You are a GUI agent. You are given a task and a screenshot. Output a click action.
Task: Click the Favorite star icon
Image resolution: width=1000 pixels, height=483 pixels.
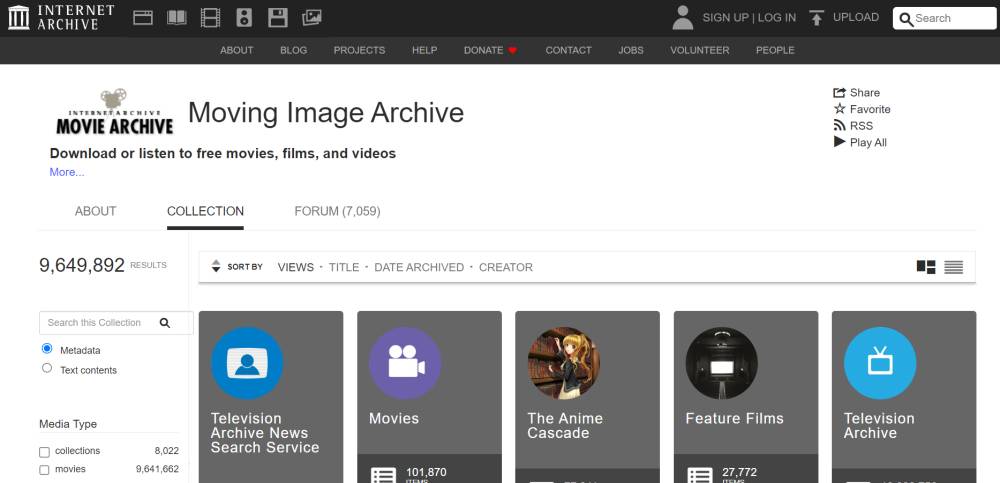point(839,108)
